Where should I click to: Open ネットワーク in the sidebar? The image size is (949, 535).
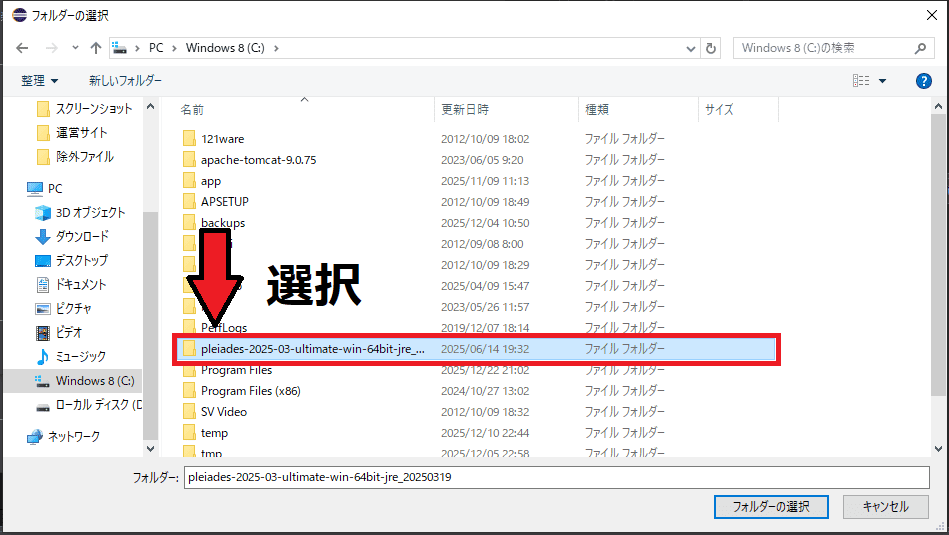point(74,436)
